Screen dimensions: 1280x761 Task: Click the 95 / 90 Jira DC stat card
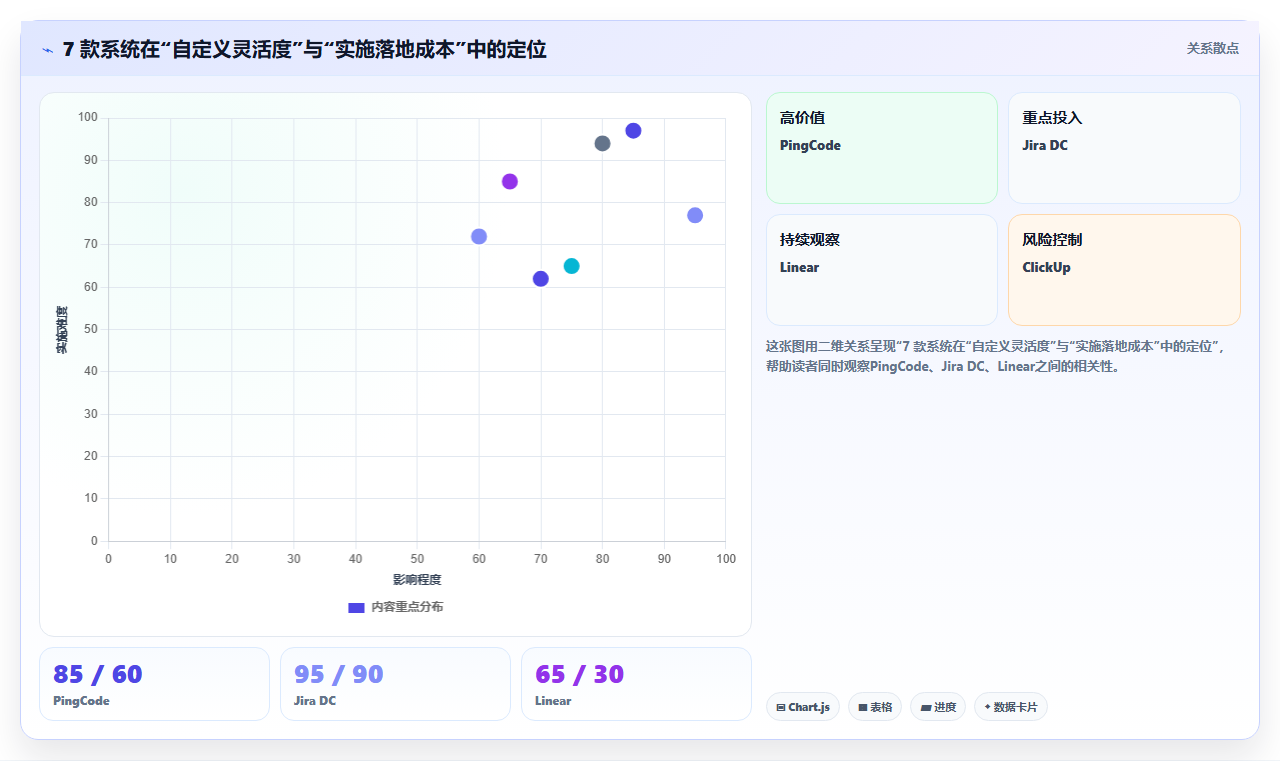(x=395, y=684)
